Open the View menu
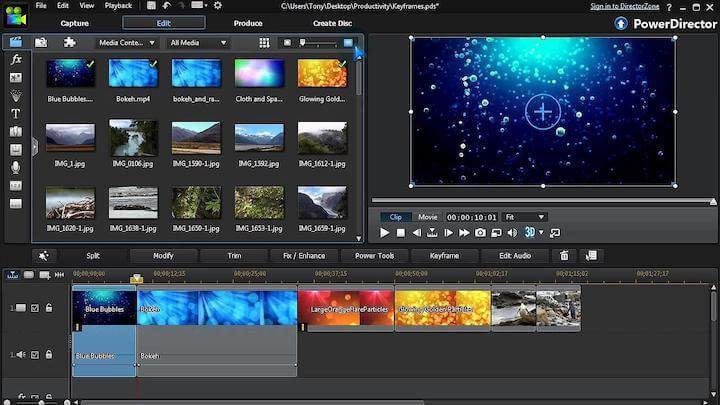 (86, 6)
